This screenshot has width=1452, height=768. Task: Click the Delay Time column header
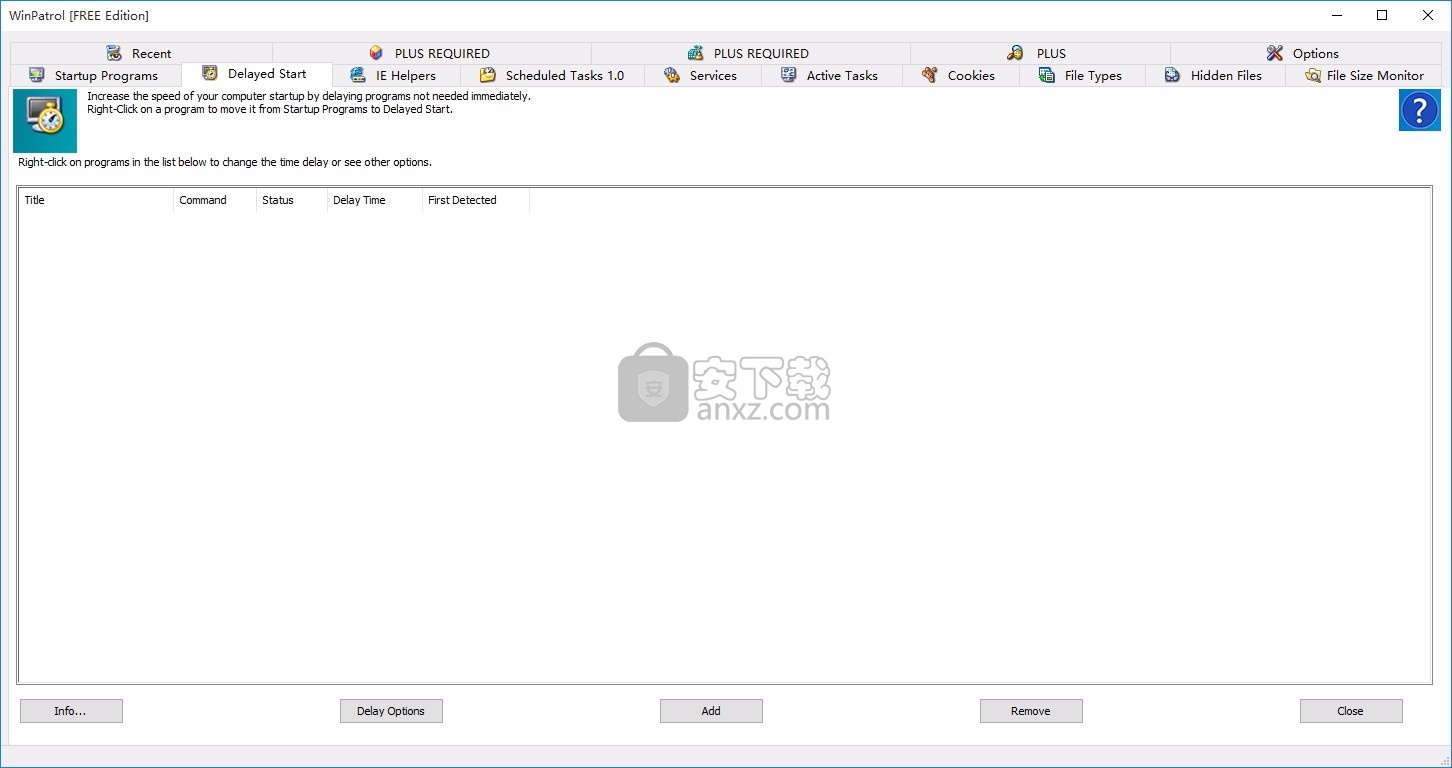pyautogui.click(x=375, y=200)
